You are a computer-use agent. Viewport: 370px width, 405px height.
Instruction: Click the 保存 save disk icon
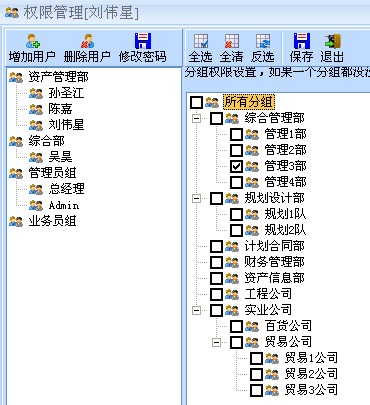[x=302, y=41]
